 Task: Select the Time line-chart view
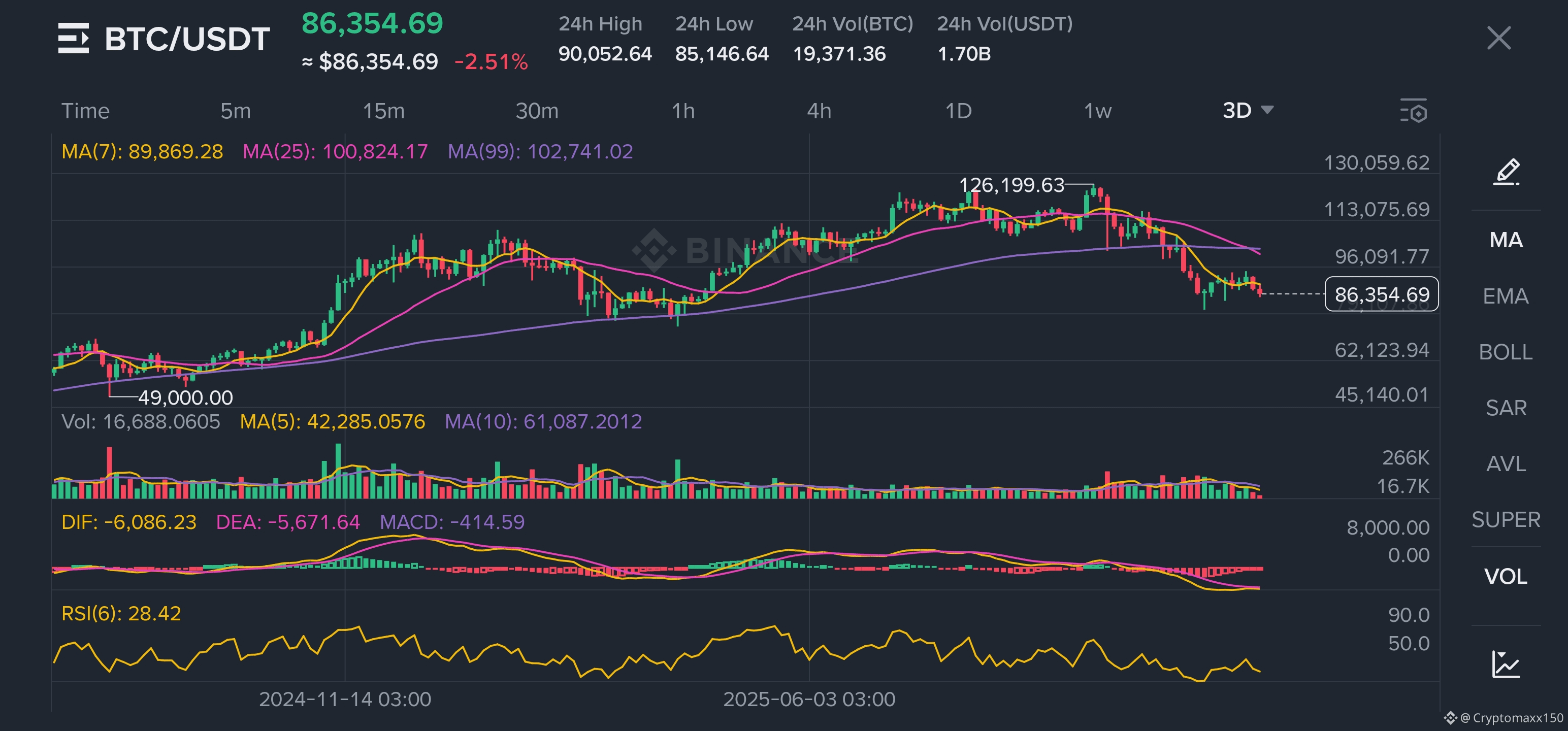click(x=85, y=111)
